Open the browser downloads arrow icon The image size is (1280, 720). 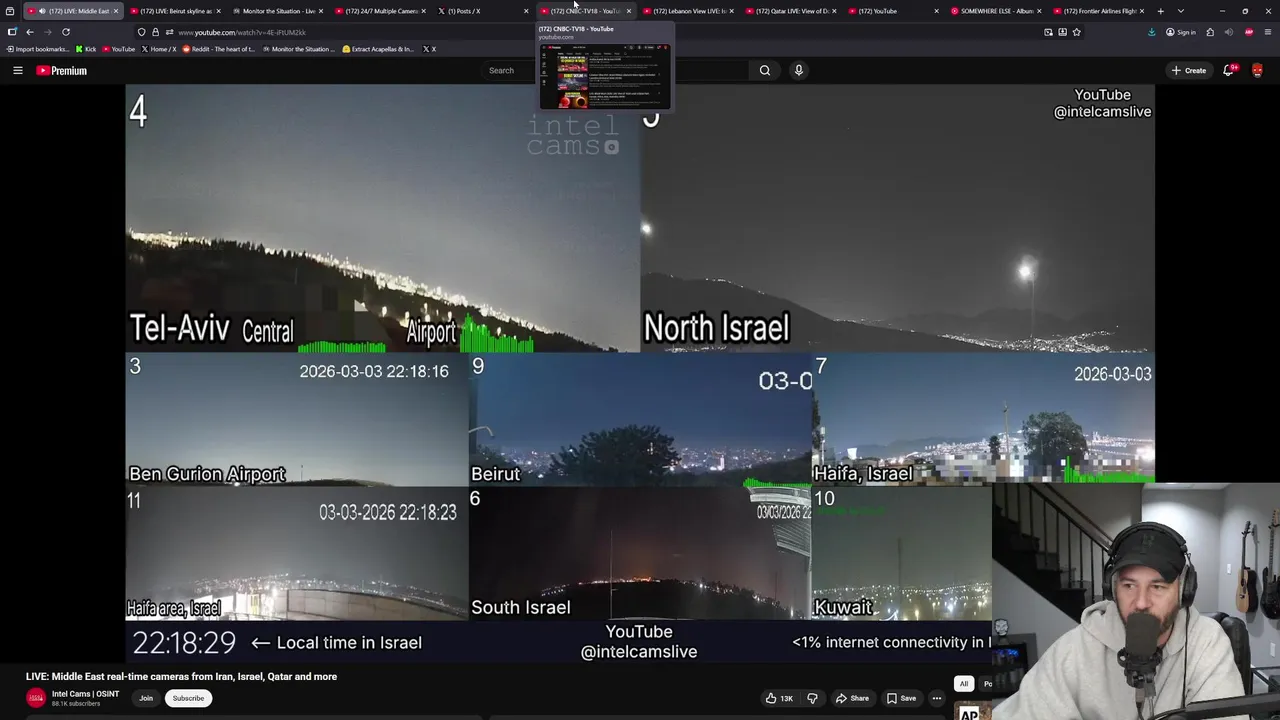pos(1152,32)
